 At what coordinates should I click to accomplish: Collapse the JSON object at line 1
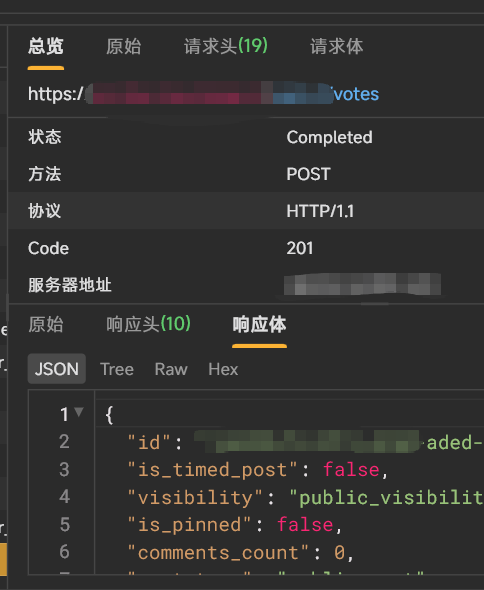tap(79, 412)
